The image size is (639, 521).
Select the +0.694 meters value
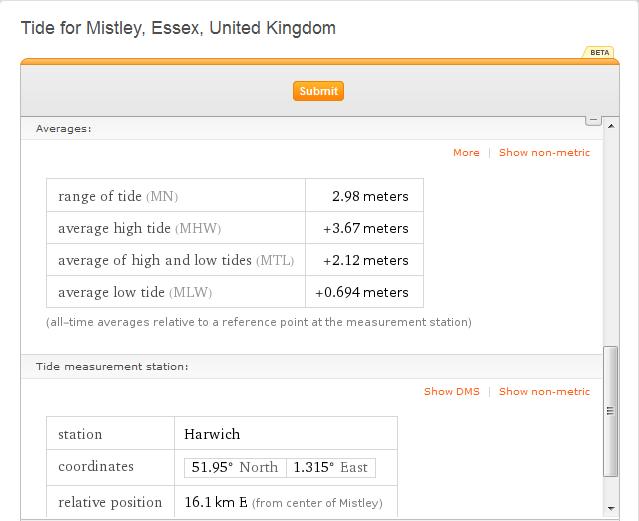[362, 292]
